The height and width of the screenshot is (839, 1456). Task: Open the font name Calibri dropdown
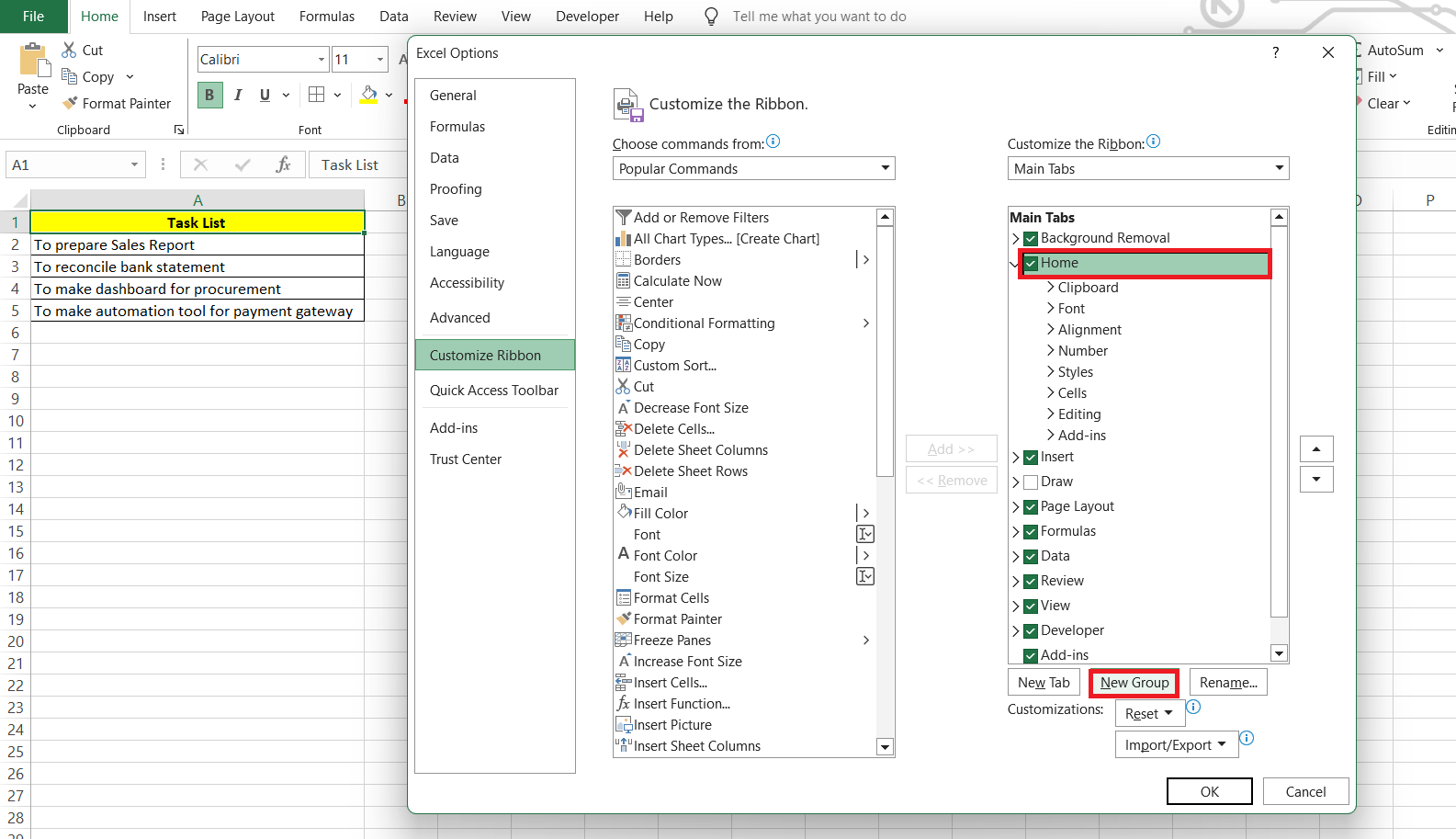[x=322, y=60]
